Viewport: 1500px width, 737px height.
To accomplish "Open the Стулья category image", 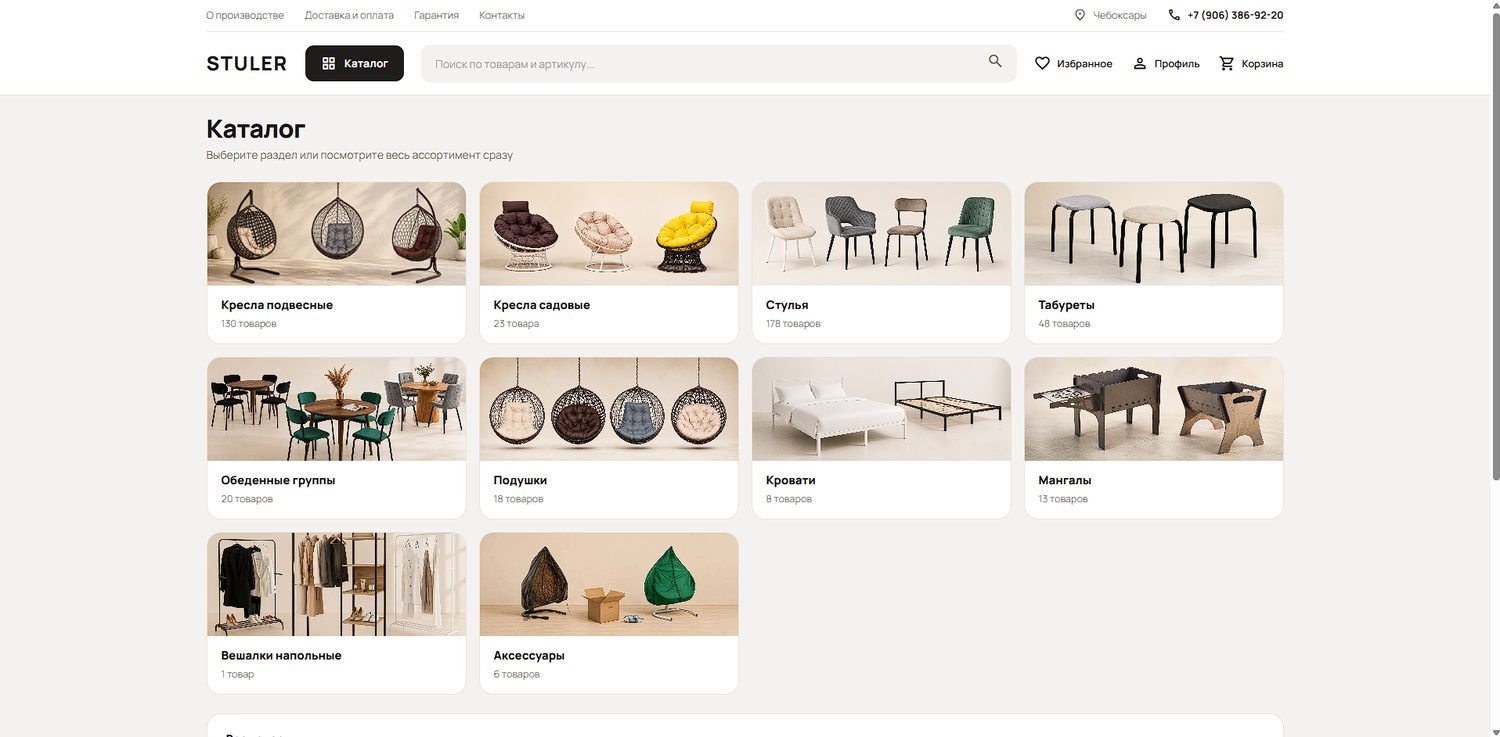I will [881, 234].
